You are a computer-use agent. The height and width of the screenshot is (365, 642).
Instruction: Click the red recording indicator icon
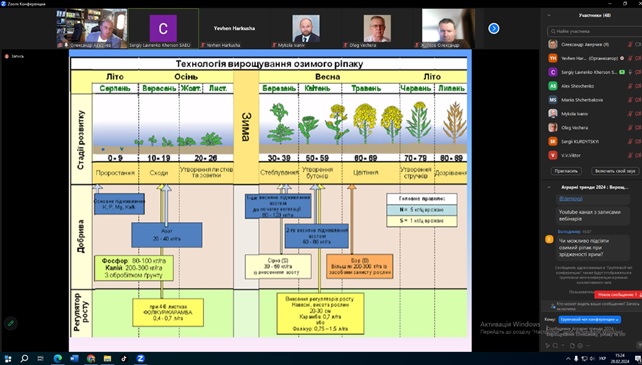point(7,56)
